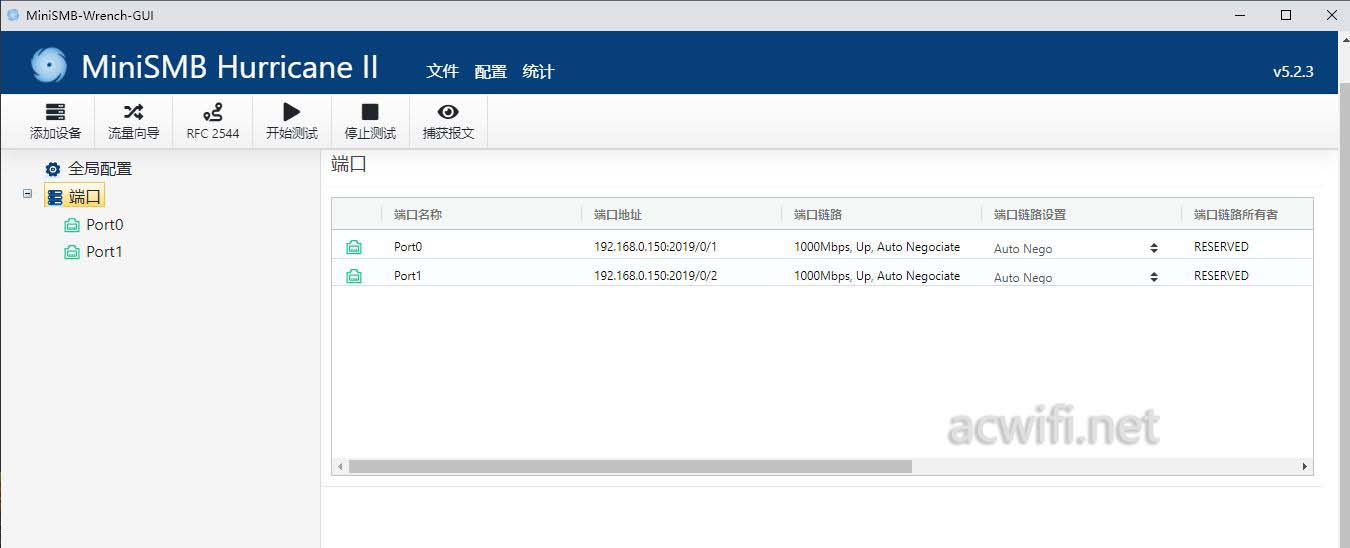Viewport: 1350px width, 548px height.
Task: Click the 端口链路 column header
Action: pos(818,214)
